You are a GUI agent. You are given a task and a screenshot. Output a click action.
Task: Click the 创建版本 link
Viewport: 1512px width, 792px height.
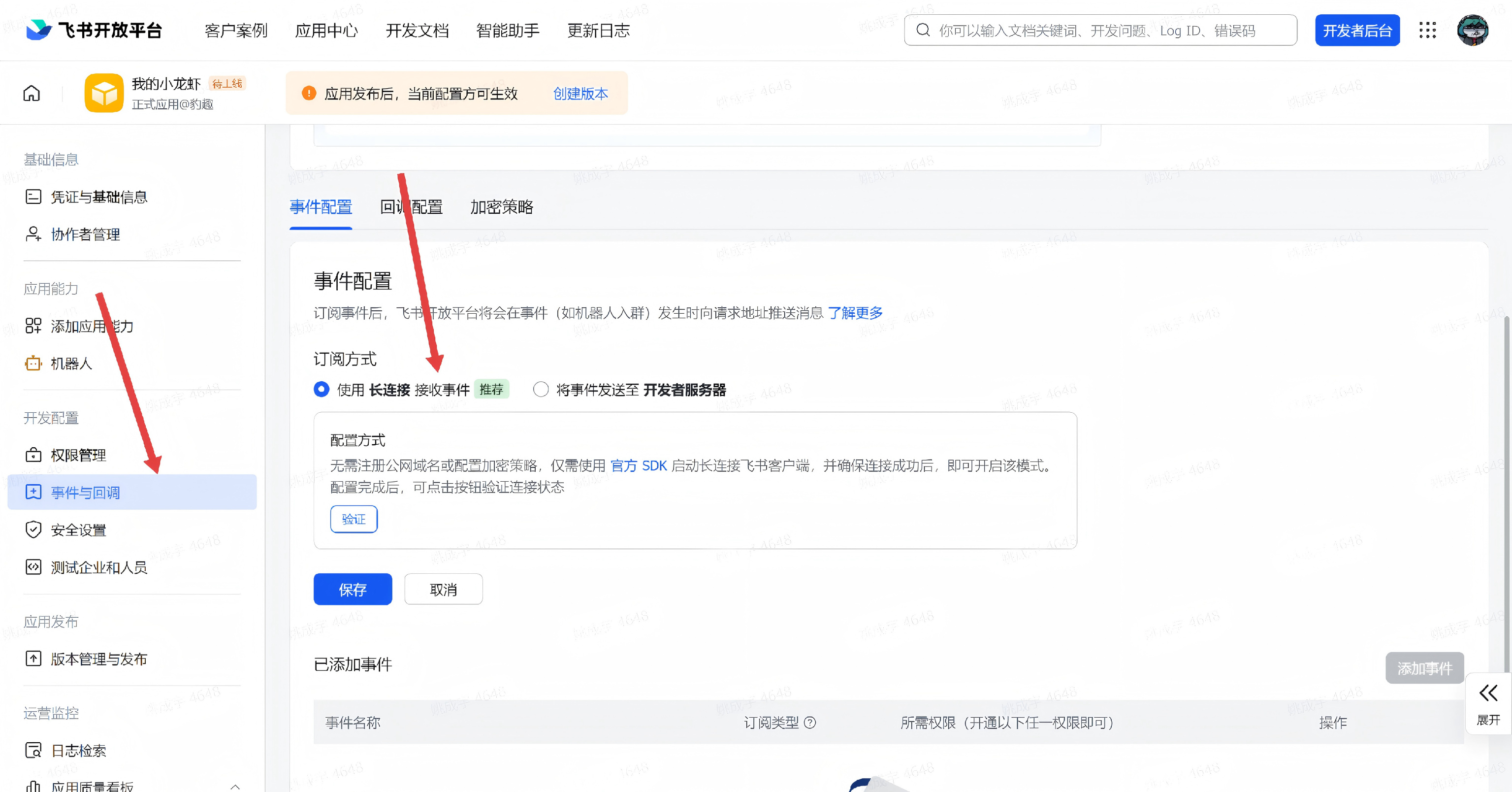[x=580, y=94]
